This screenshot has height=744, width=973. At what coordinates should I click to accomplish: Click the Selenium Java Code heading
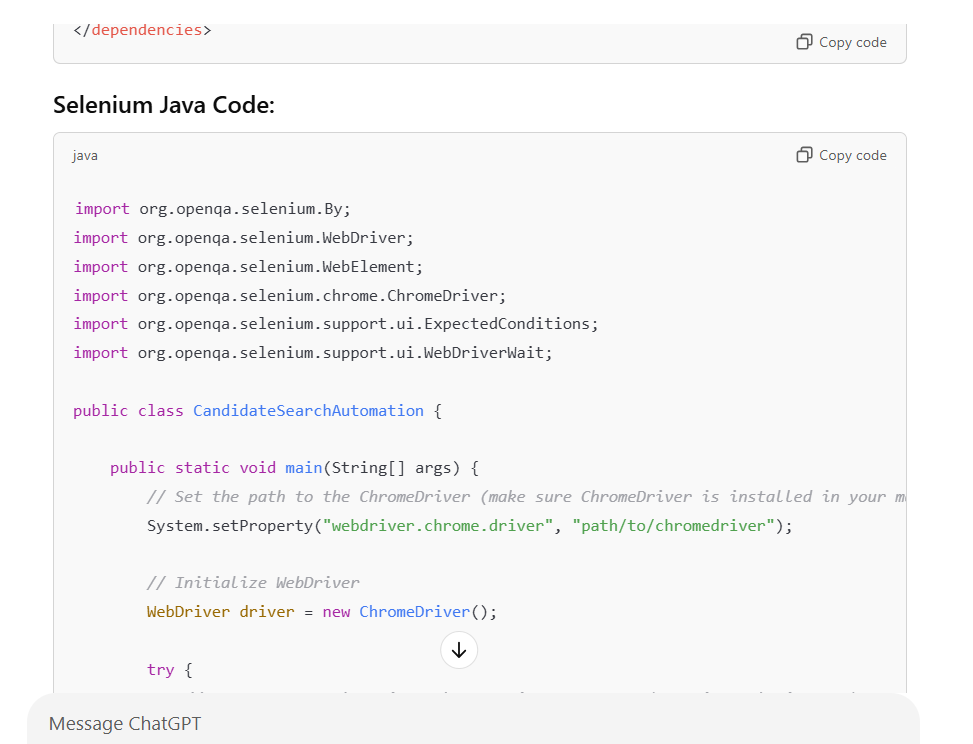point(164,105)
